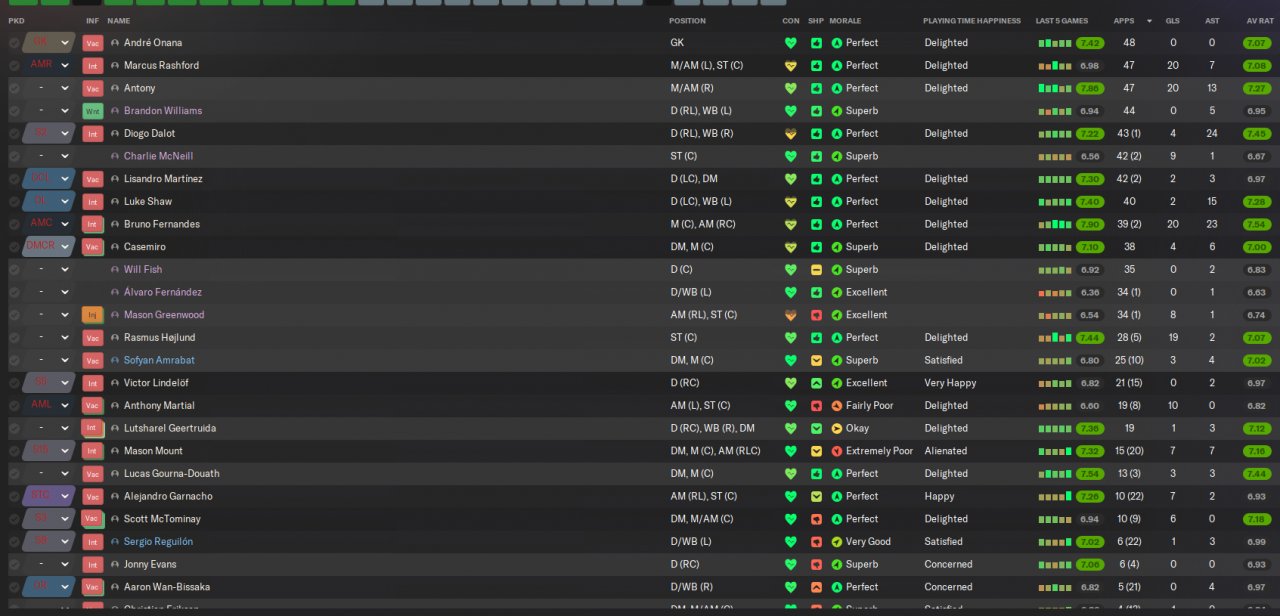Click Antony's last 5 games form bars

(x=1055, y=88)
